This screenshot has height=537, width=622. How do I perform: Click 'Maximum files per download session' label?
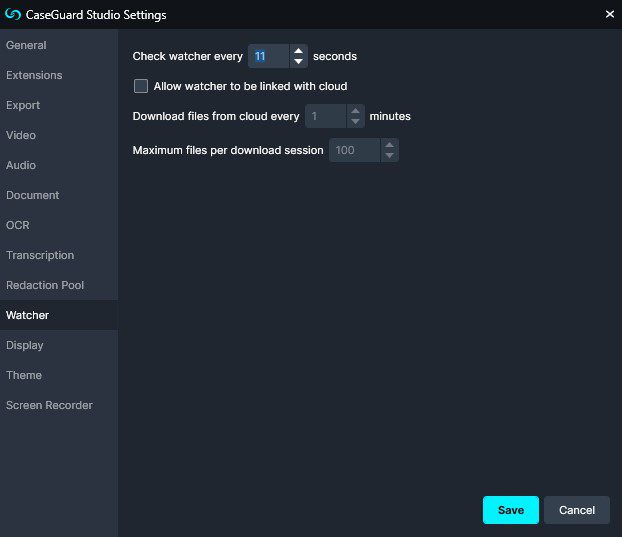click(228, 150)
